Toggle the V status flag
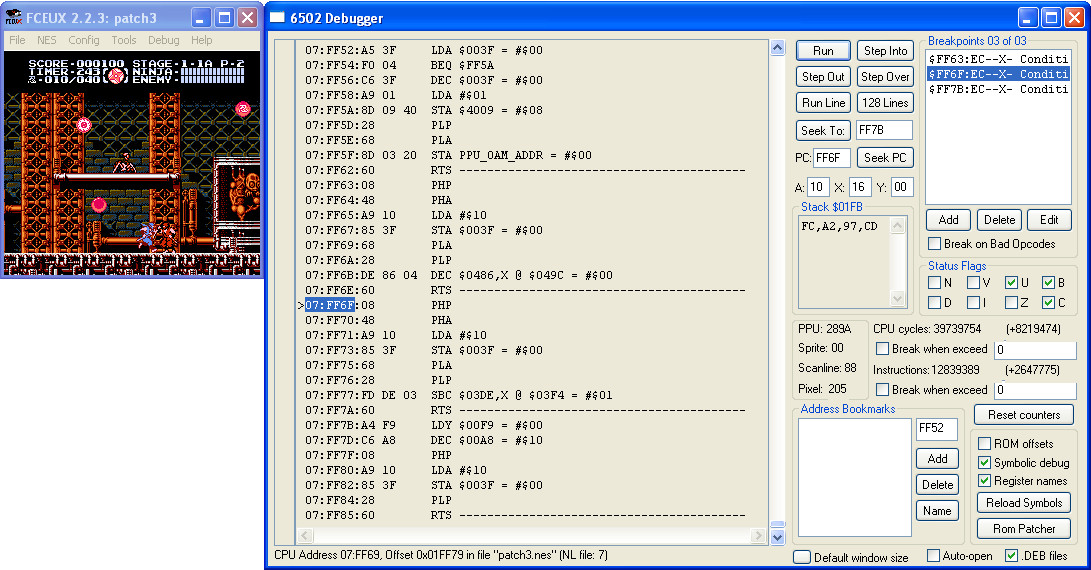The image size is (1091, 570). tap(973, 283)
